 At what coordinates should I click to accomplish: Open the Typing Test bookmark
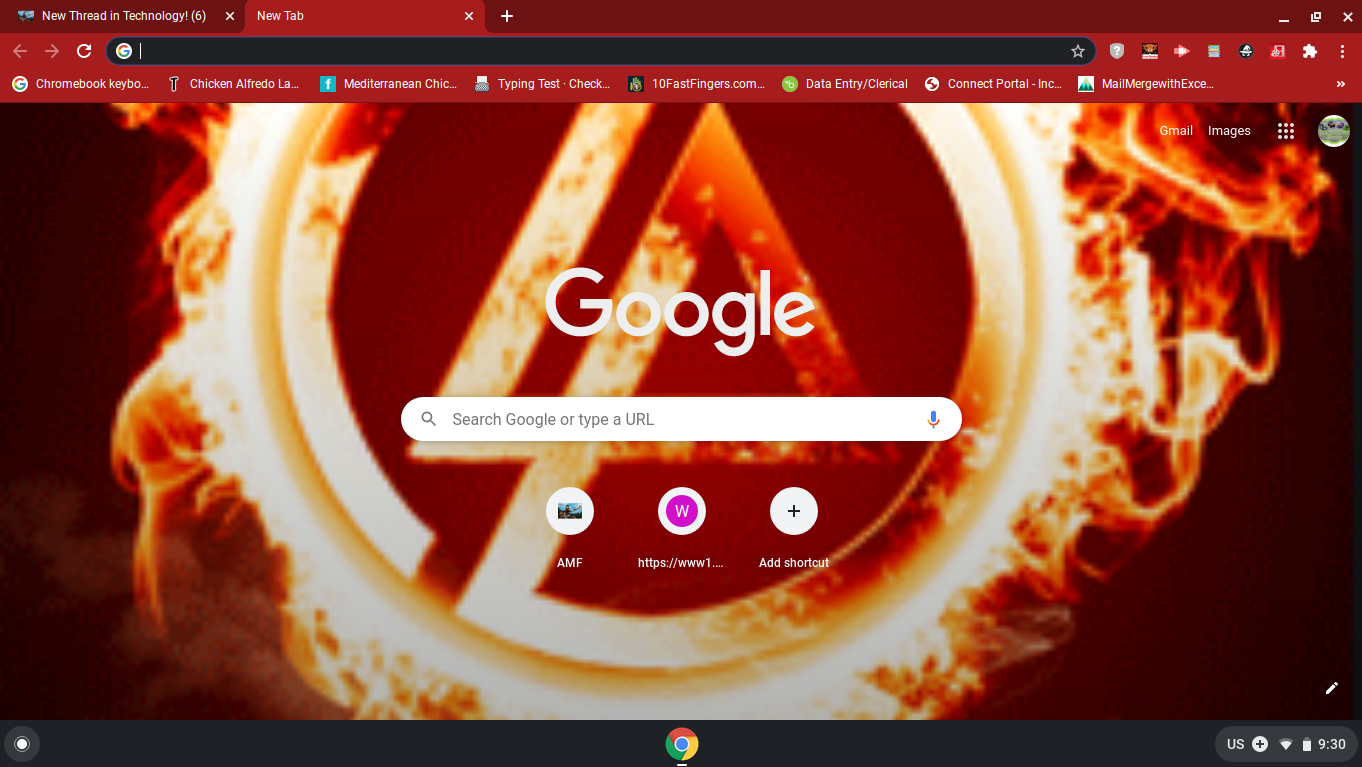coord(542,84)
